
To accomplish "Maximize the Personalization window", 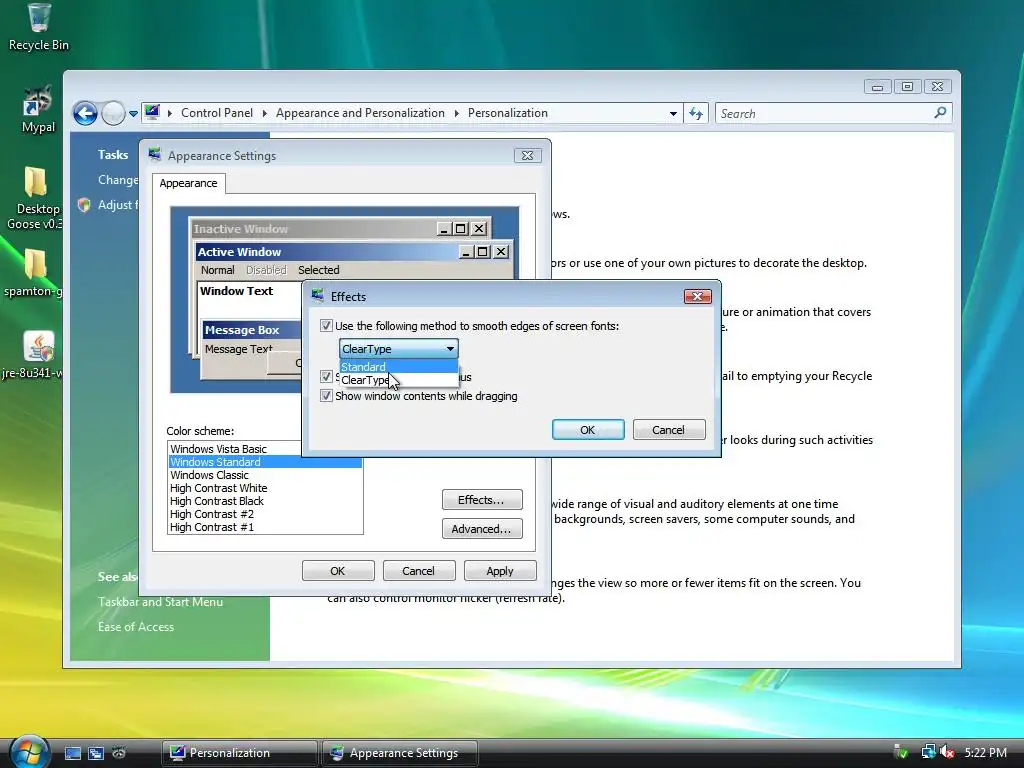I will [x=907, y=86].
